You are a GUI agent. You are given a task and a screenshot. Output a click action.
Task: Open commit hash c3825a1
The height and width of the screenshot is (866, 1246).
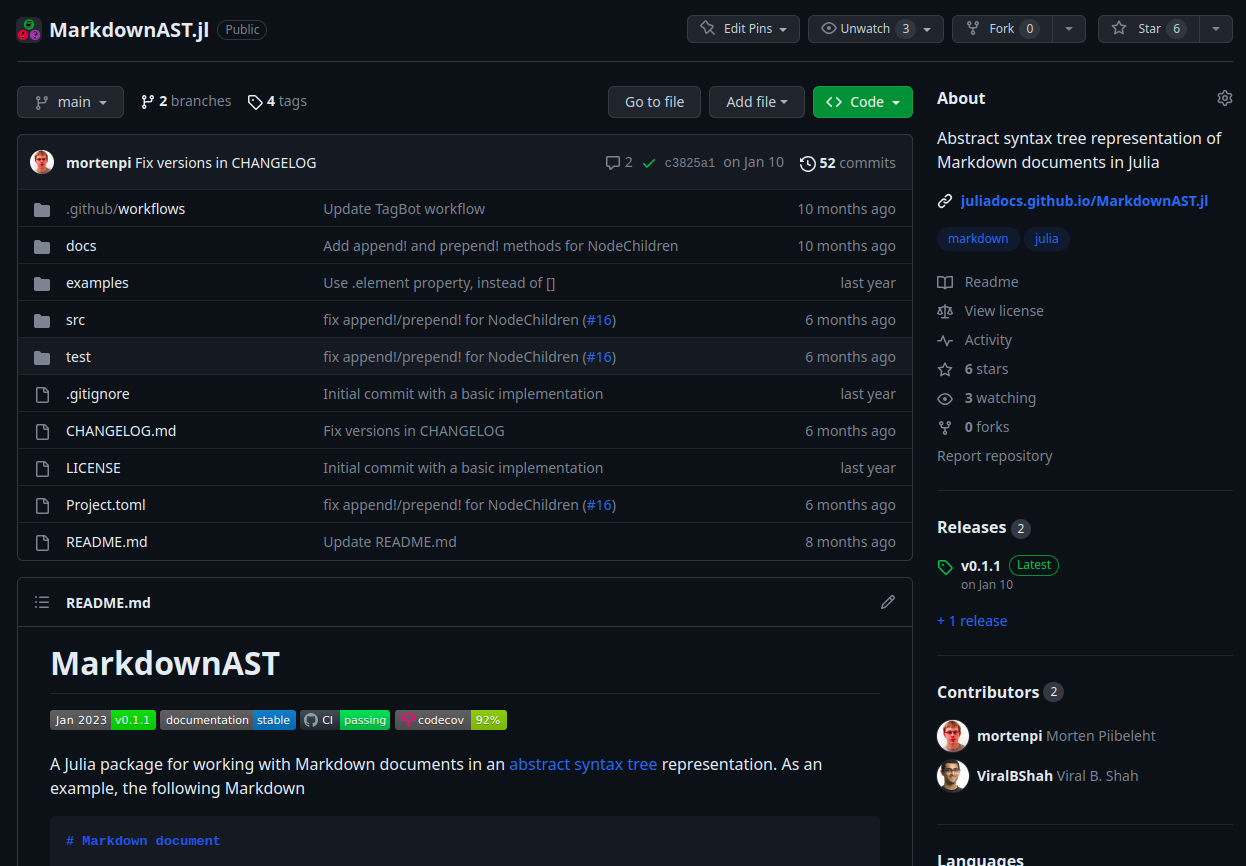(x=690, y=163)
